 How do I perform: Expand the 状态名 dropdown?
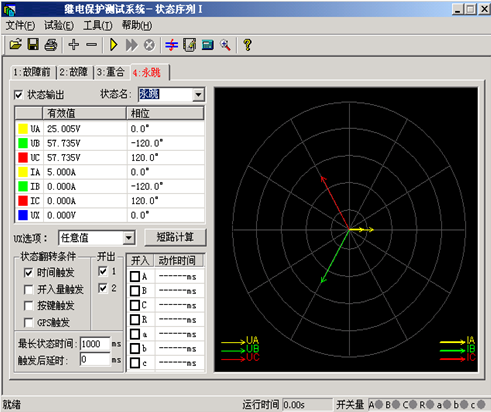point(198,95)
